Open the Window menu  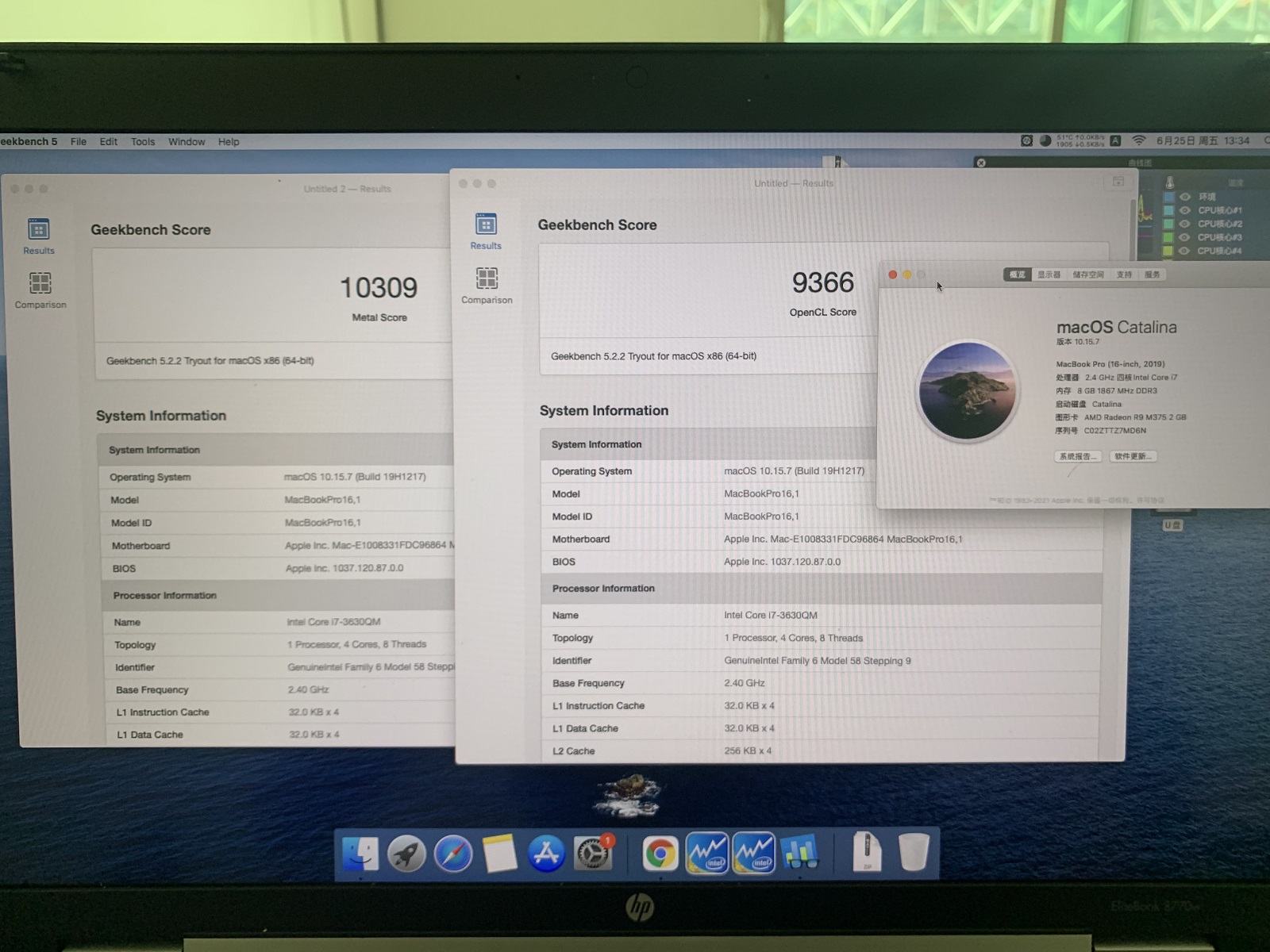(187, 141)
